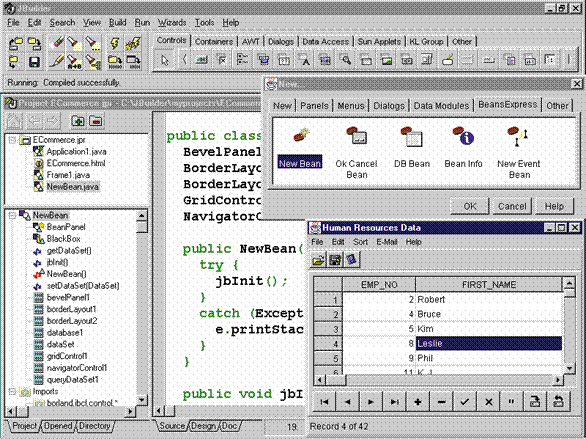
Task: Select Application1.java in project tree
Action: click(76, 152)
